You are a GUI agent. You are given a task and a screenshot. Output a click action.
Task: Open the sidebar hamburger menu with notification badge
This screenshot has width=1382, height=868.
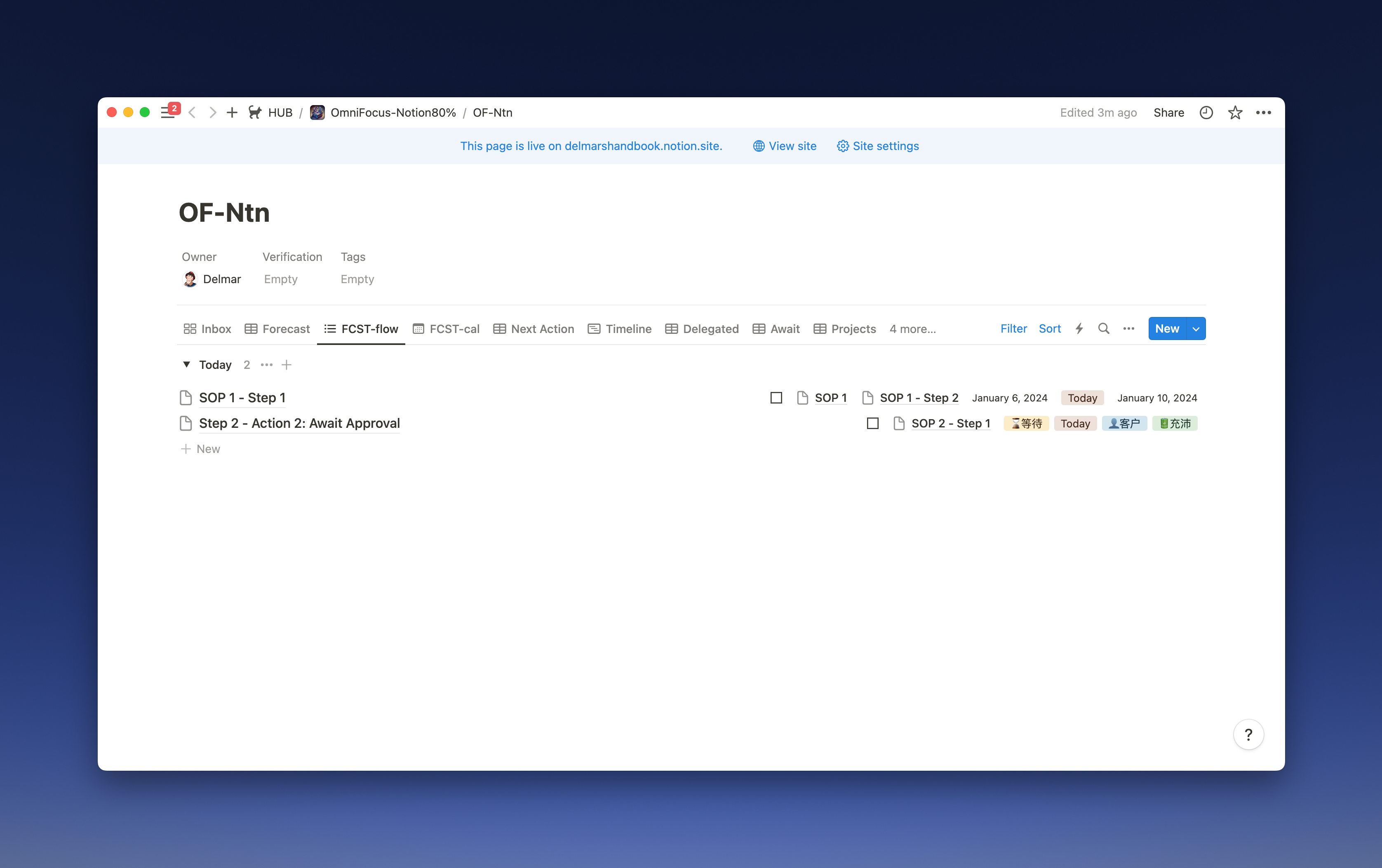(x=168, y=113)
